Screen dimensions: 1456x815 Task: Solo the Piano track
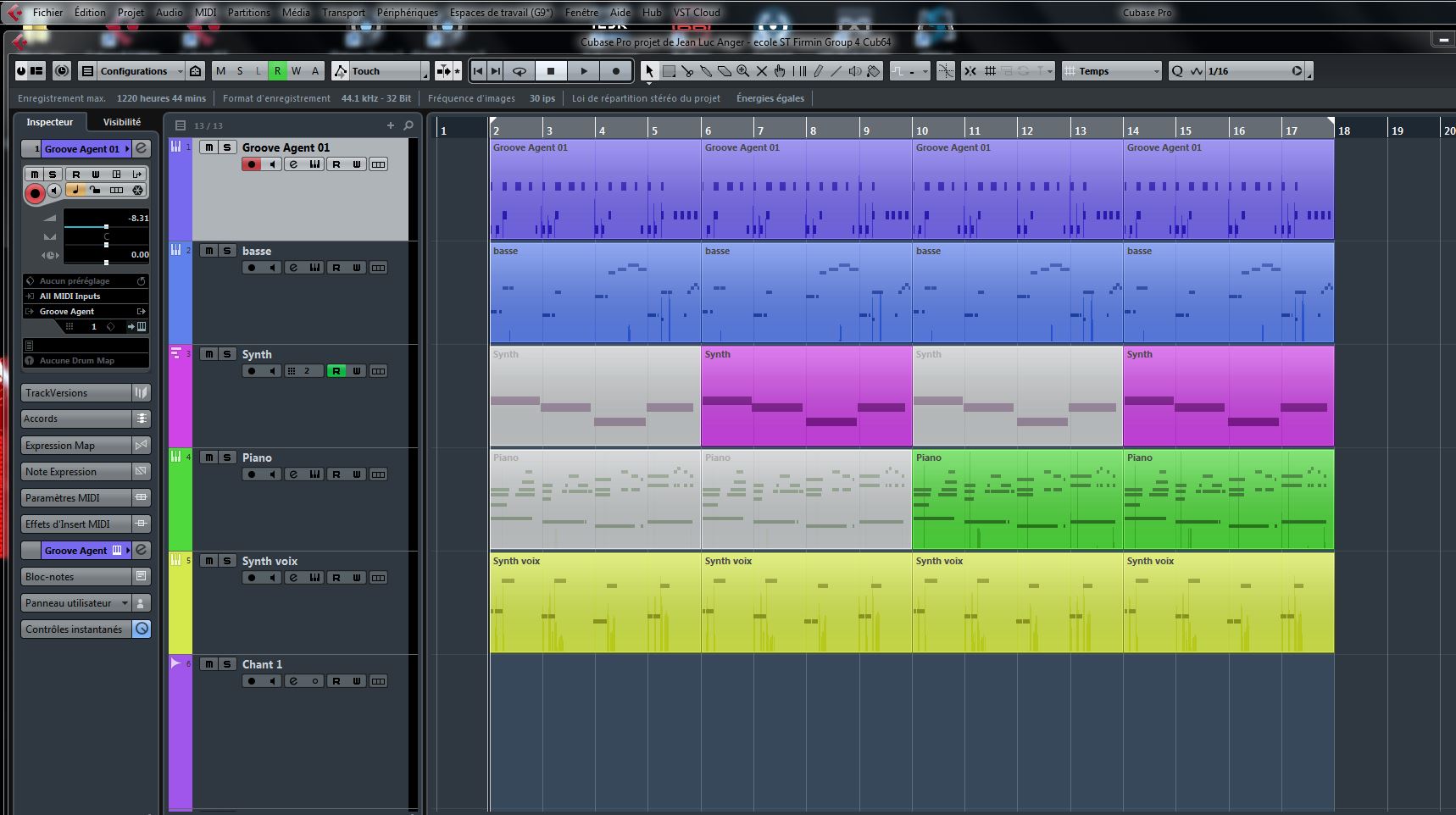(226, 457)
